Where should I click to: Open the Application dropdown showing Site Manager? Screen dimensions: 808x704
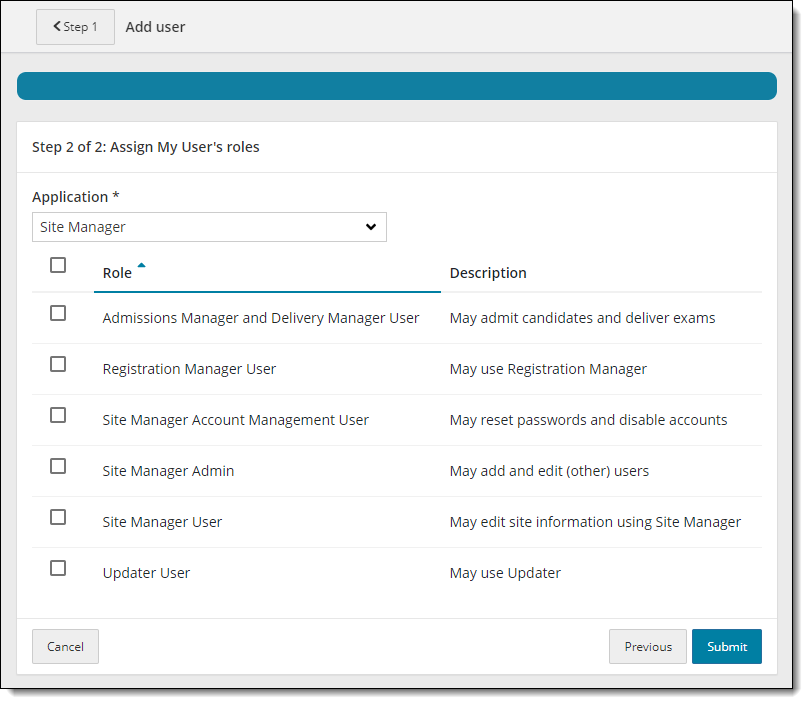[x=209, y=227]
